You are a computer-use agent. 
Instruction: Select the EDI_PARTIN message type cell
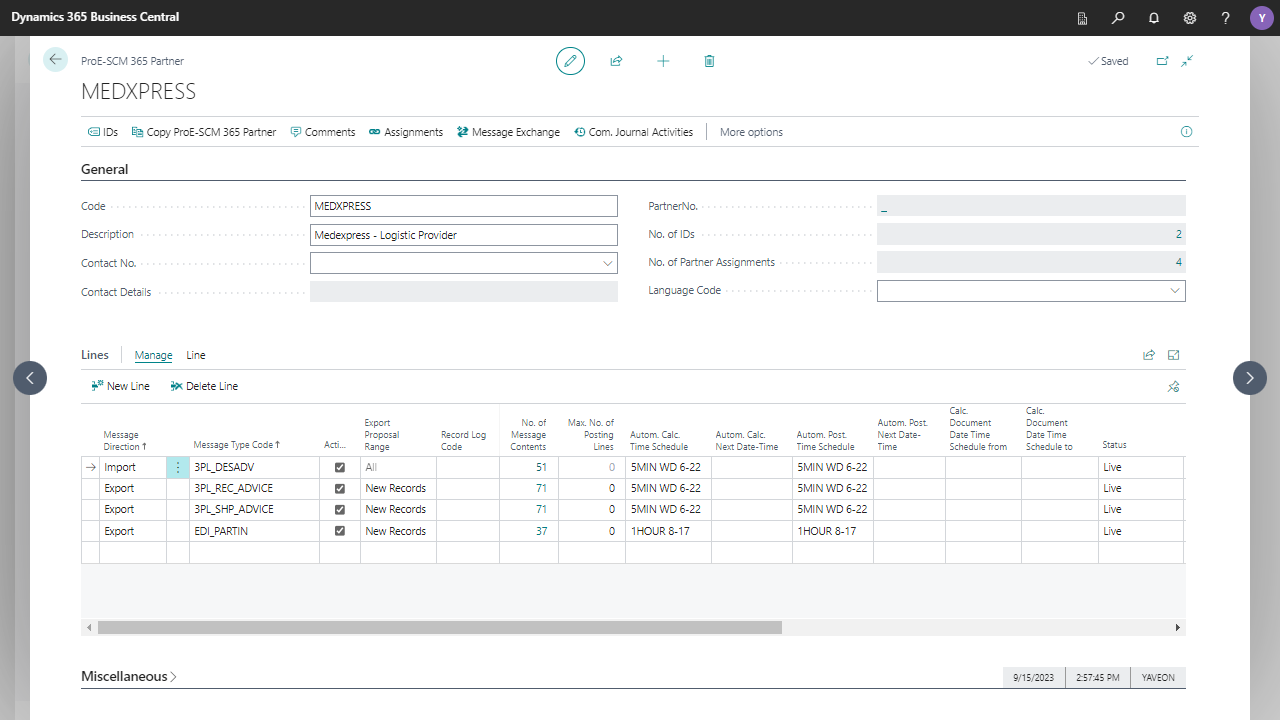[x=254, y=531]
